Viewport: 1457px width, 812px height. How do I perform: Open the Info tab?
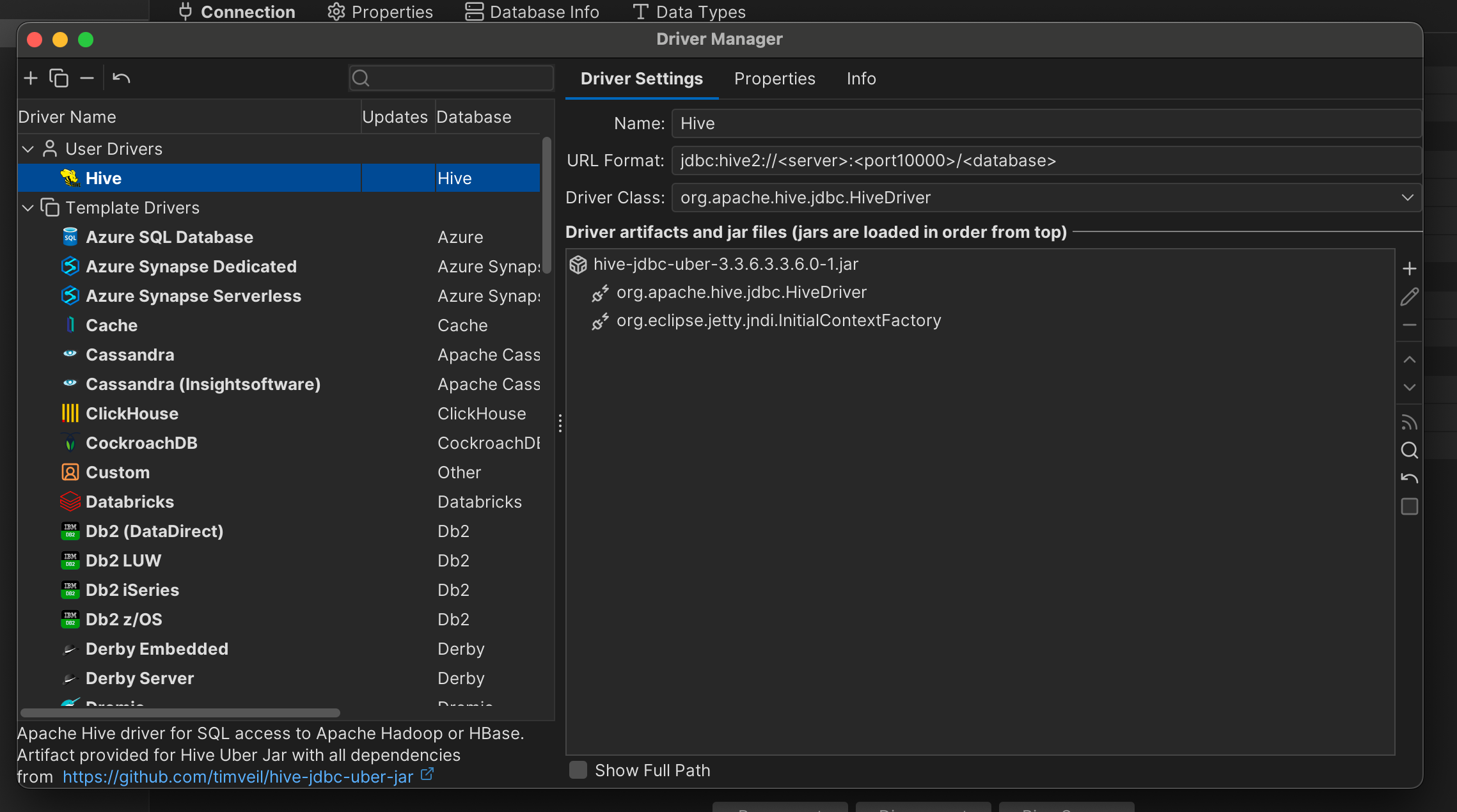tap(861, 79)
